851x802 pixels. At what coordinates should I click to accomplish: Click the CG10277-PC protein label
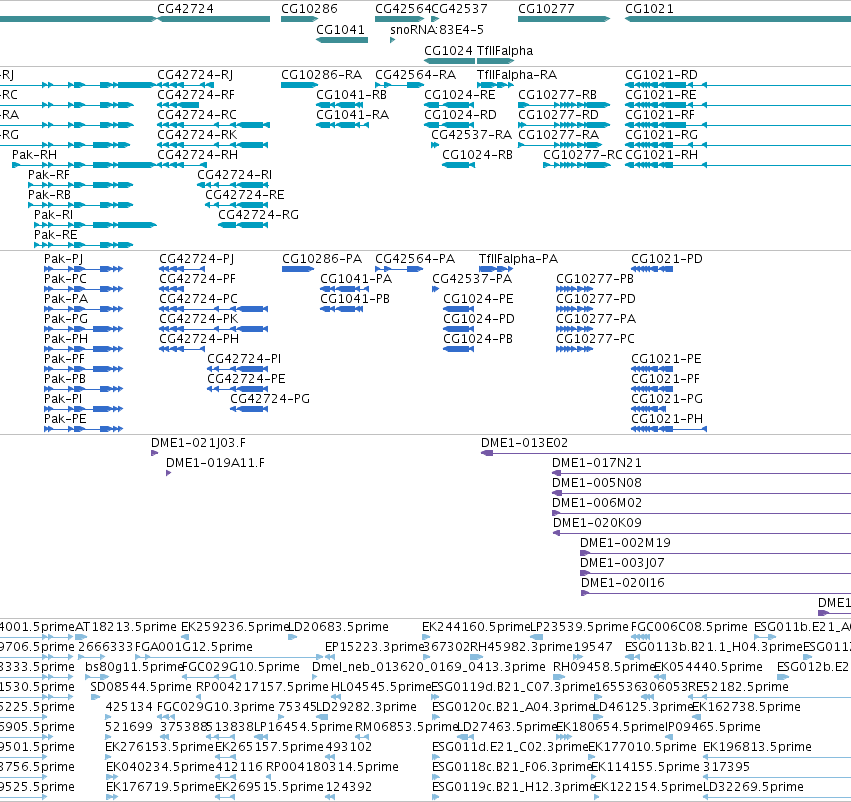click(595, 339)
